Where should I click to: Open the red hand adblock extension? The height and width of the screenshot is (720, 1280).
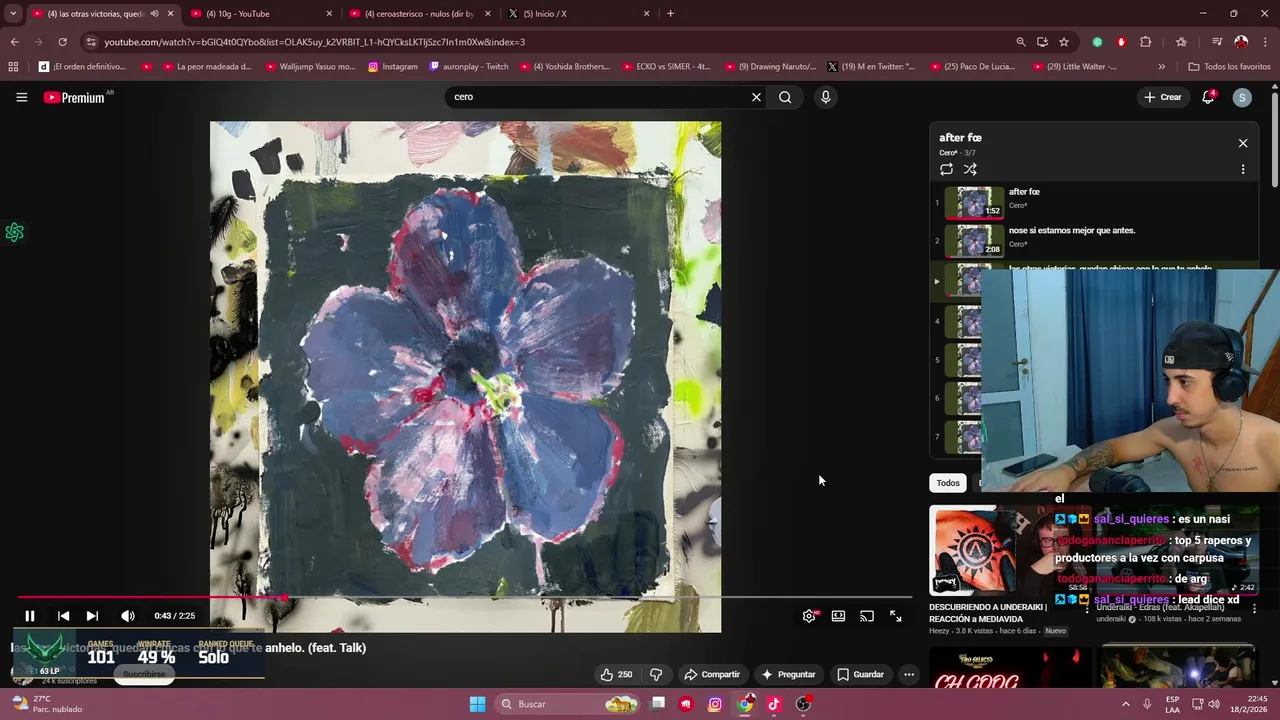[x=1121, y=42]
